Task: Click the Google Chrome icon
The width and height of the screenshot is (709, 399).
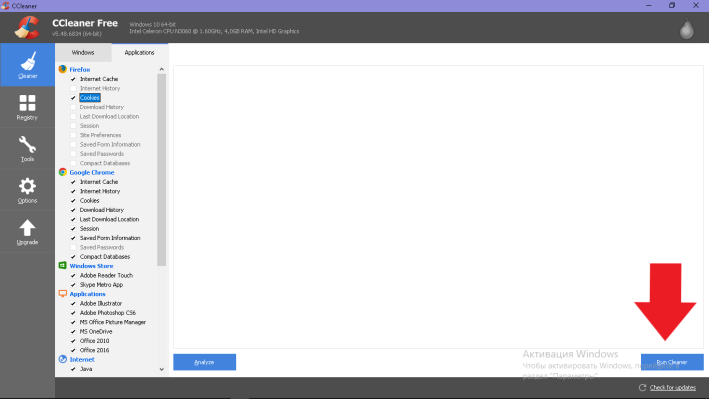Action: pos(63,172)
